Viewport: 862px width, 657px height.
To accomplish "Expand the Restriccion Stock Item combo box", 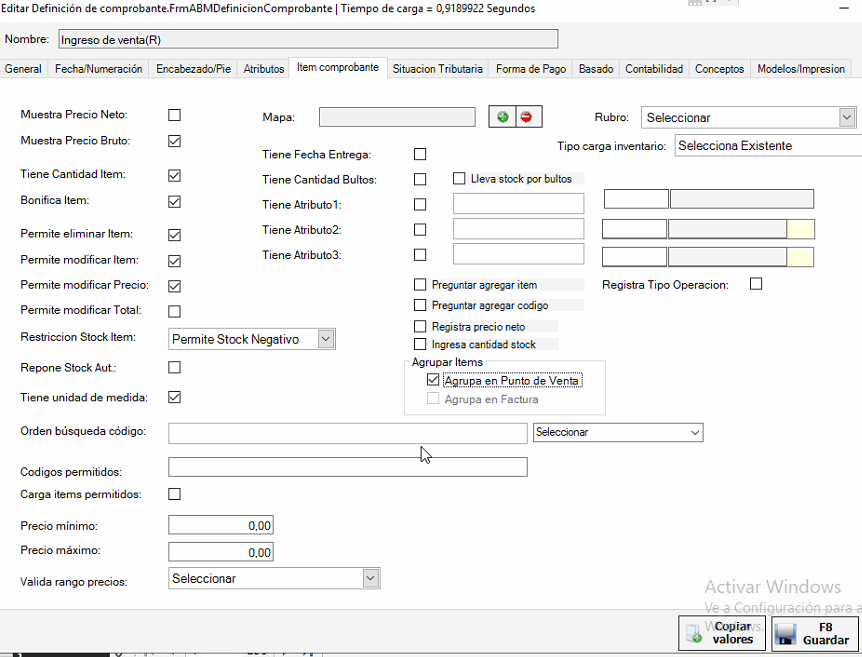I will click(x=326, y=339).
